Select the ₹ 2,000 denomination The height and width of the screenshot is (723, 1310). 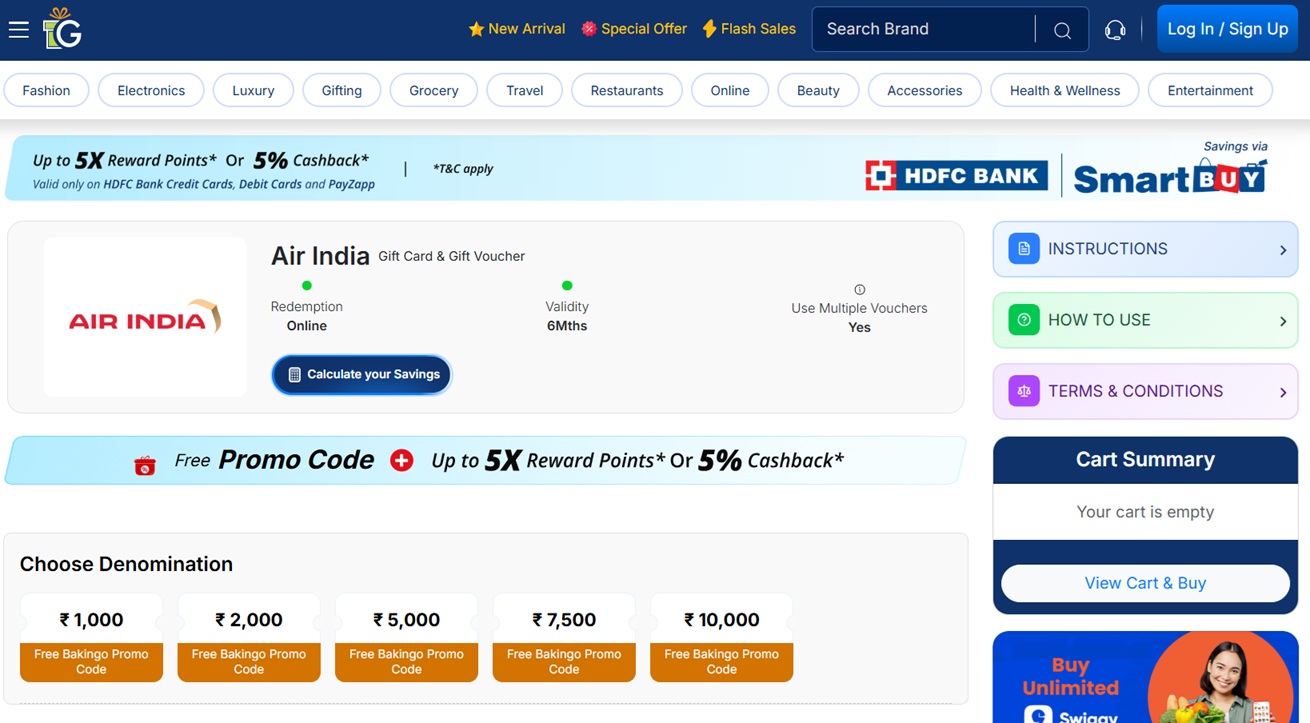tap(249, 620)
